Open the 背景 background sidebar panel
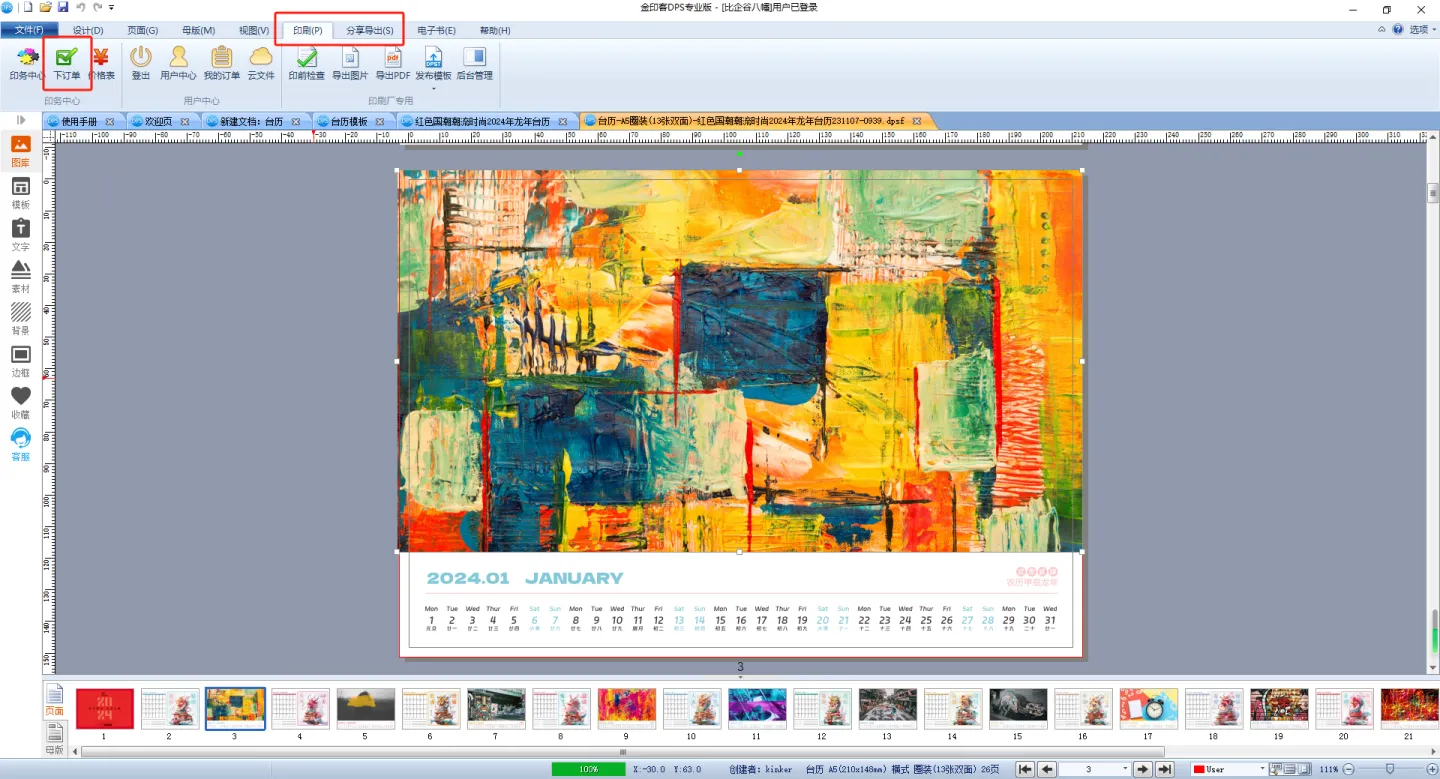 pos(20,319)
